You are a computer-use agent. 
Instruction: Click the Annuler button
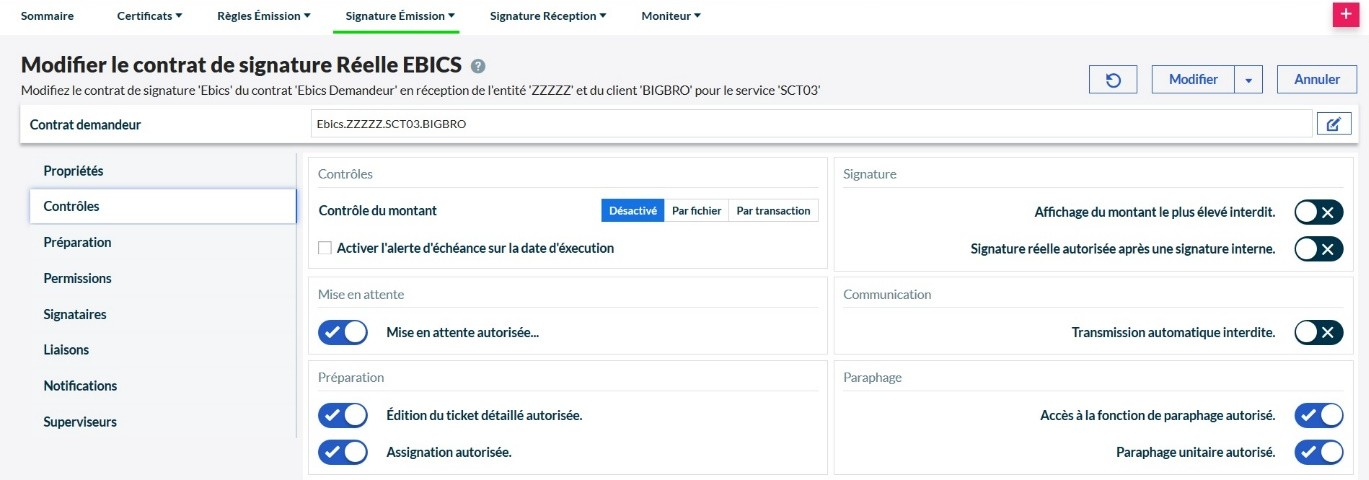point(1317,80)
